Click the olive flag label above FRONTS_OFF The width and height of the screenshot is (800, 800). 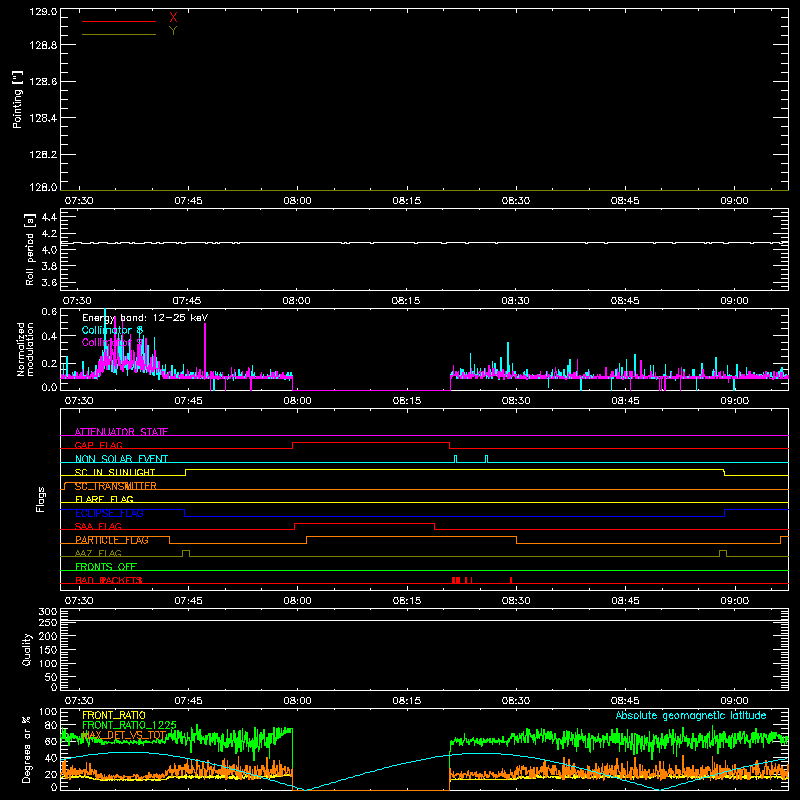point(98,553)
